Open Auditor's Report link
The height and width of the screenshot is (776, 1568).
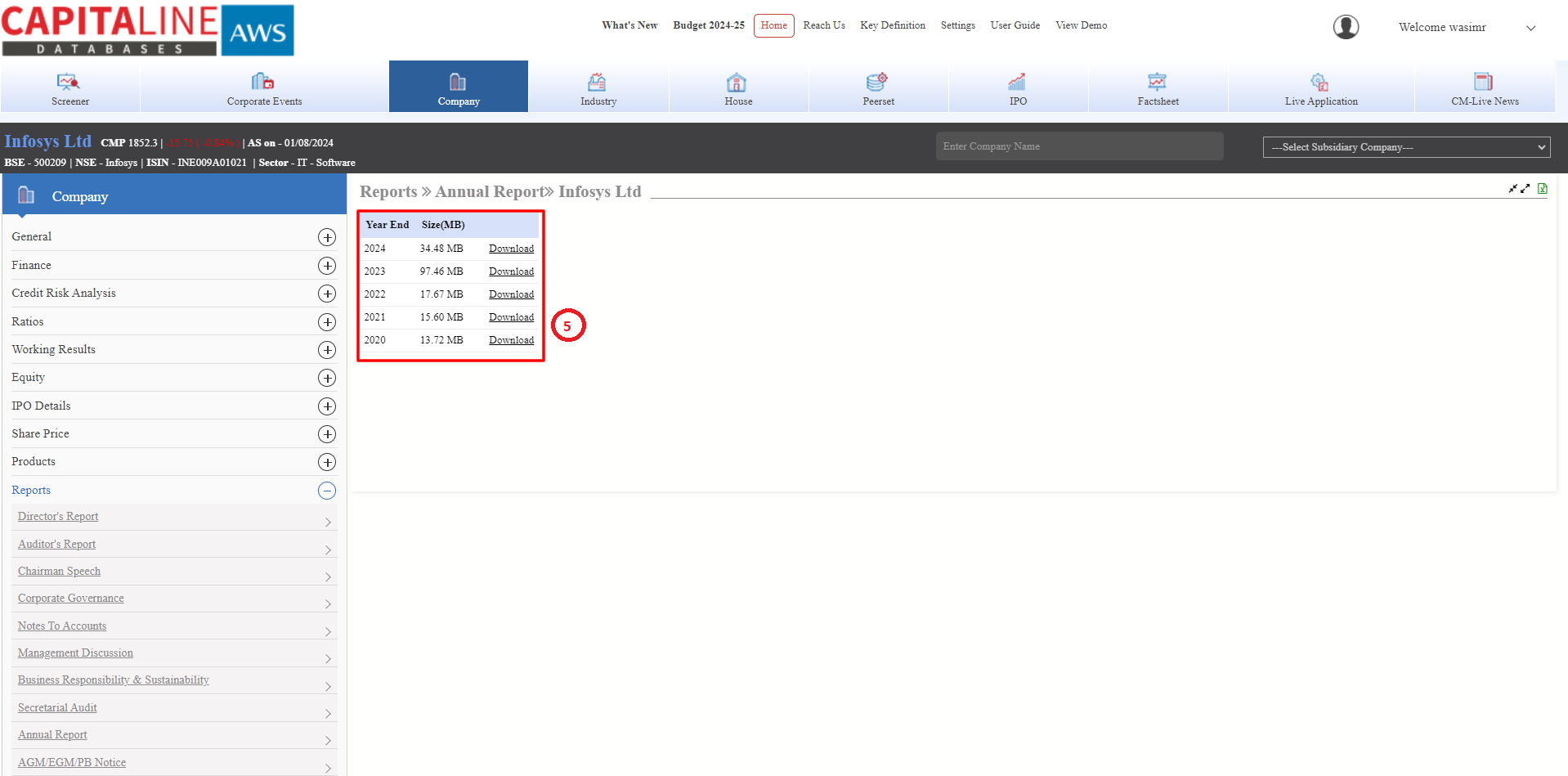click(56, 545)
